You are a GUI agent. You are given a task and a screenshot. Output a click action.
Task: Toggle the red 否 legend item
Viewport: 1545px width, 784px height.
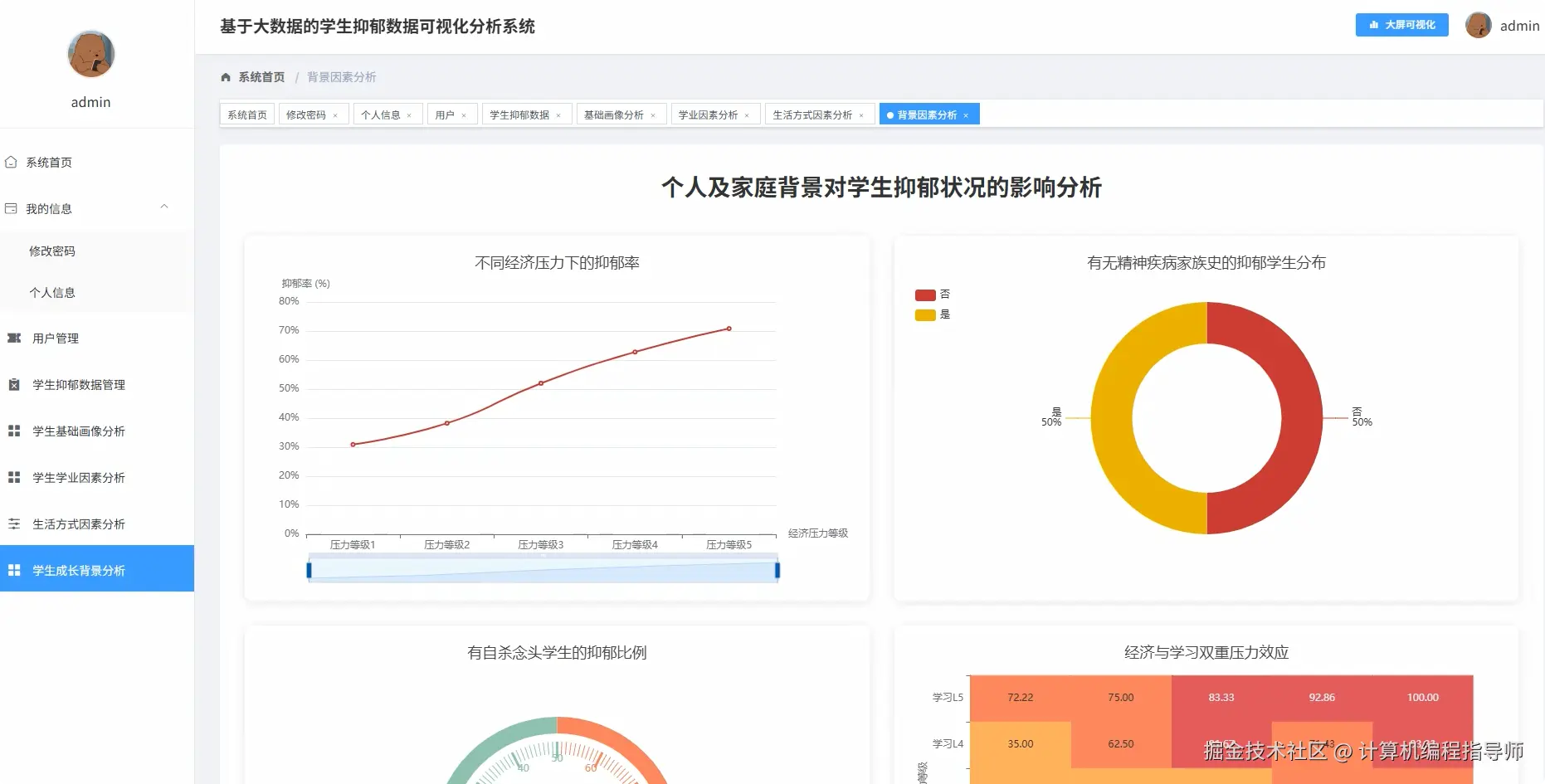933,295
